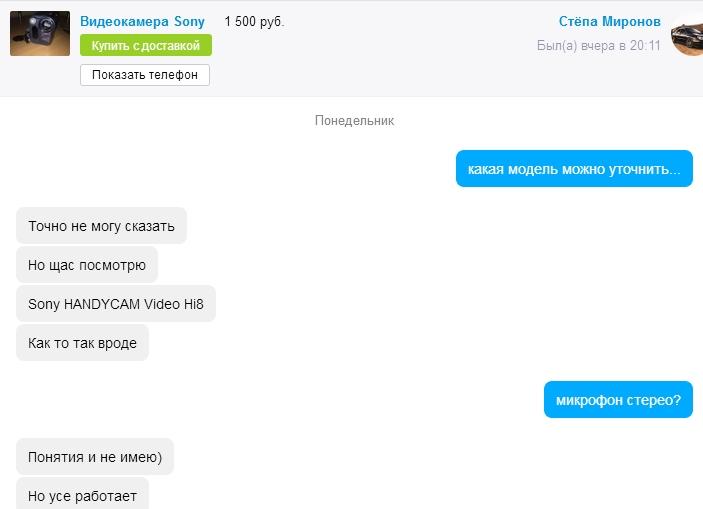Click the Видеокамера Sony listing title
Screen dimensions: 703x509
point(142,21)
